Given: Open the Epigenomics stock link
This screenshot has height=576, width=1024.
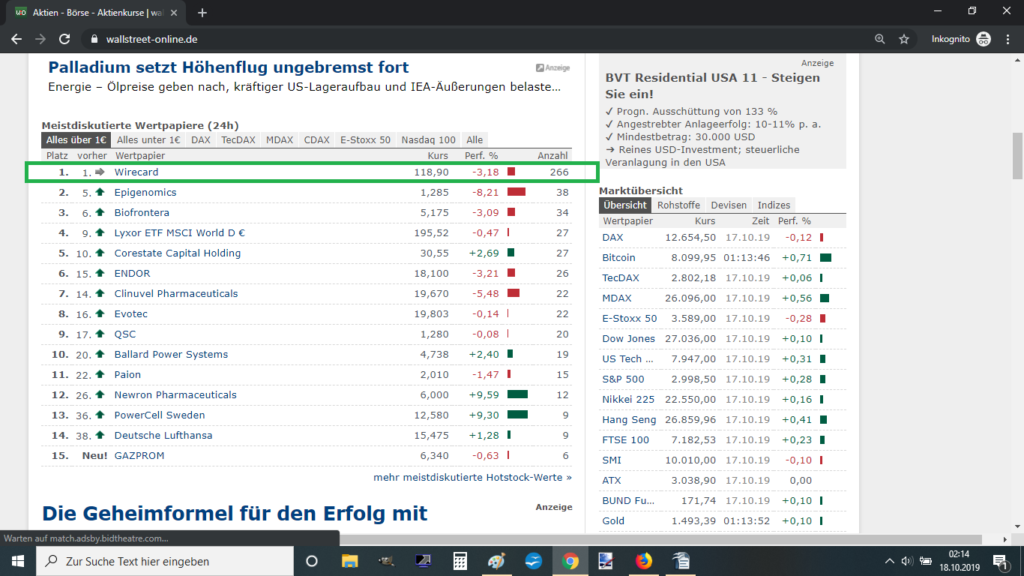Looking at the screenshot, I should (x=145, y=193).
